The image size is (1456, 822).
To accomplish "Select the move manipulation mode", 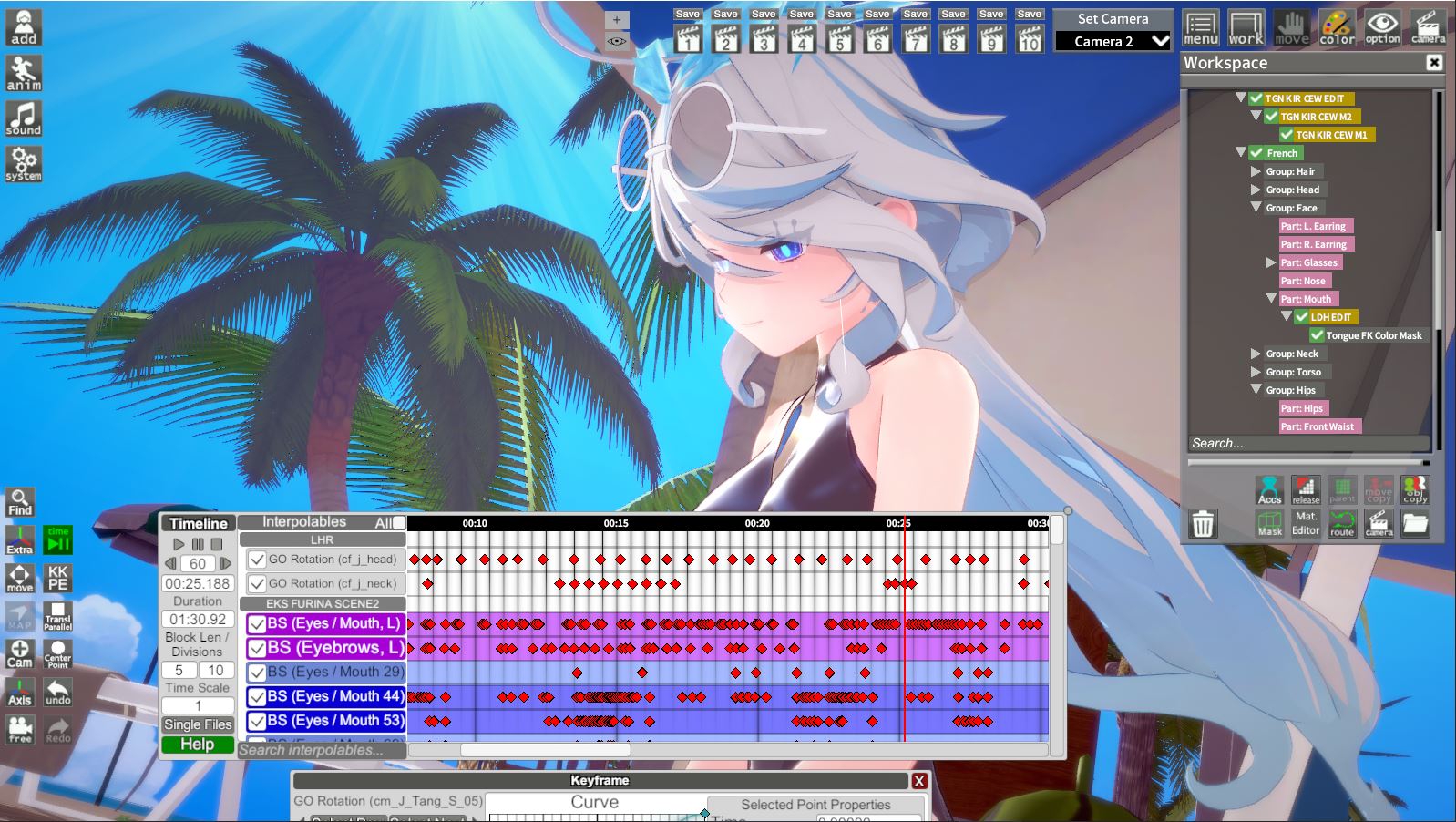I will (x=20, y=579).
